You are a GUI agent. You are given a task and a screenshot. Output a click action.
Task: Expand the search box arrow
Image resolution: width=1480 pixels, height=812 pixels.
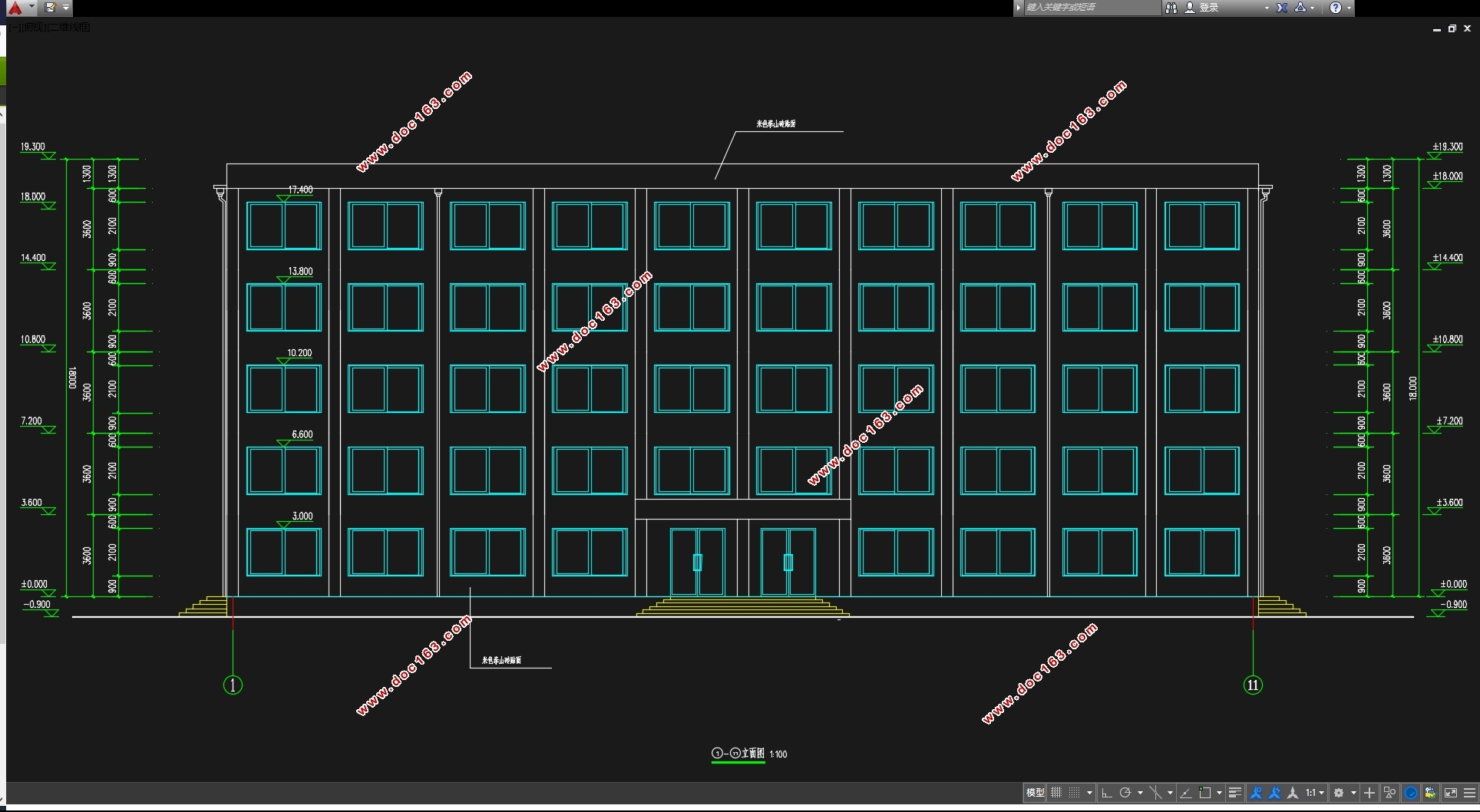point(1019,8)
